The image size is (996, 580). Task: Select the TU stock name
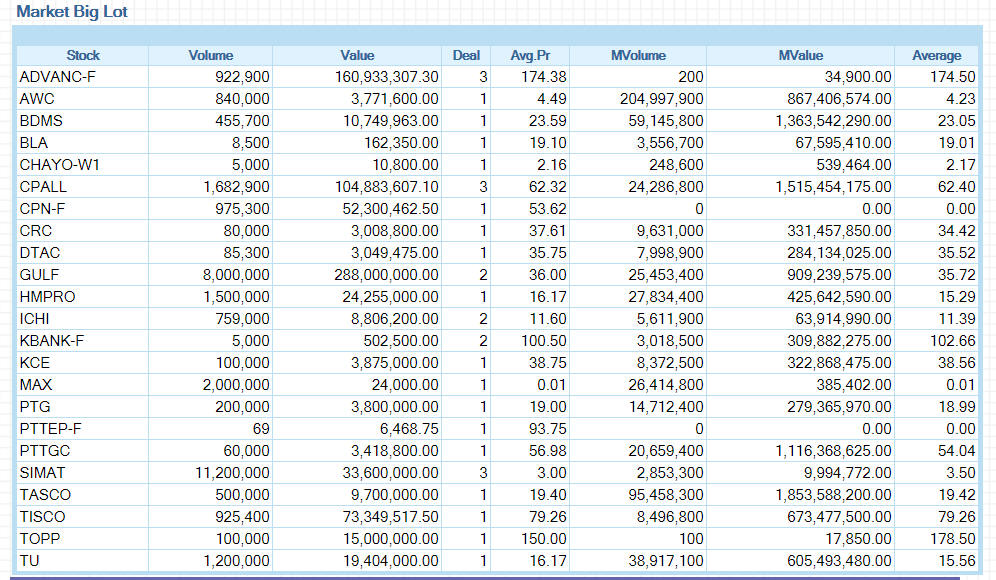pyautogui.click(x=29, y=561)
